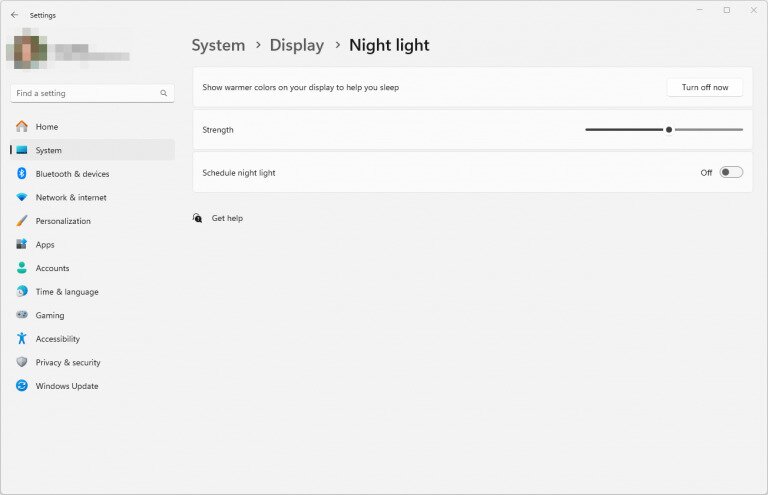This screenshot has width=768, height=495.
Task: Click the Accounts person icon
Action: click(22, 267)
